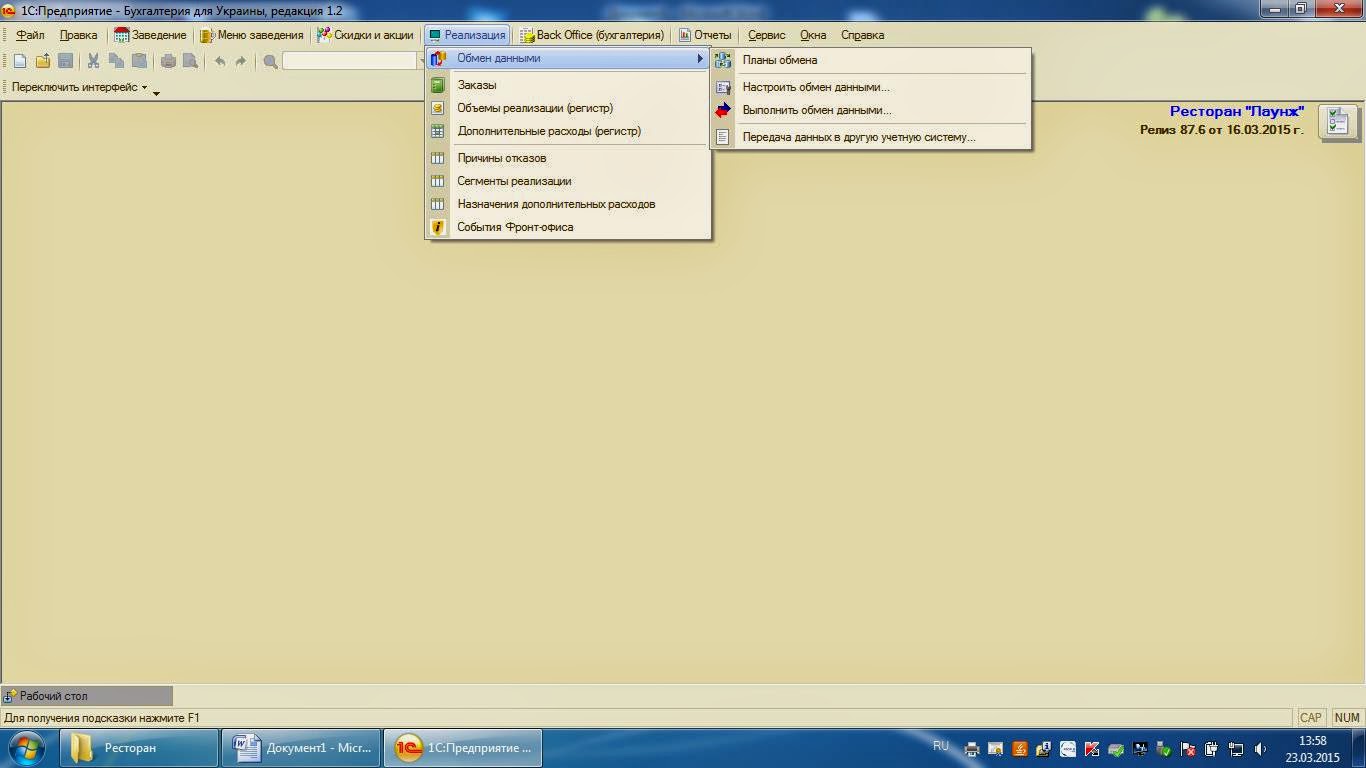Click the volume speaker tray icon
This screenshot has width=1366, height=768.
[x=1260, y=749]
